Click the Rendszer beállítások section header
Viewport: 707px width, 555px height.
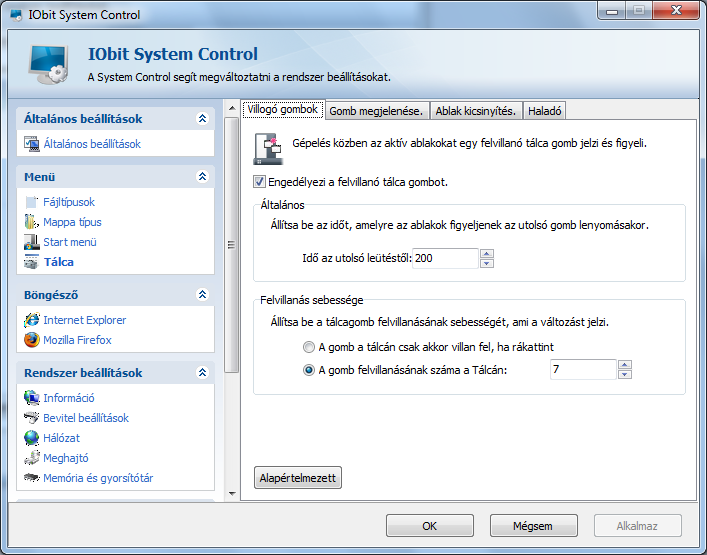[x=115, y=373]
